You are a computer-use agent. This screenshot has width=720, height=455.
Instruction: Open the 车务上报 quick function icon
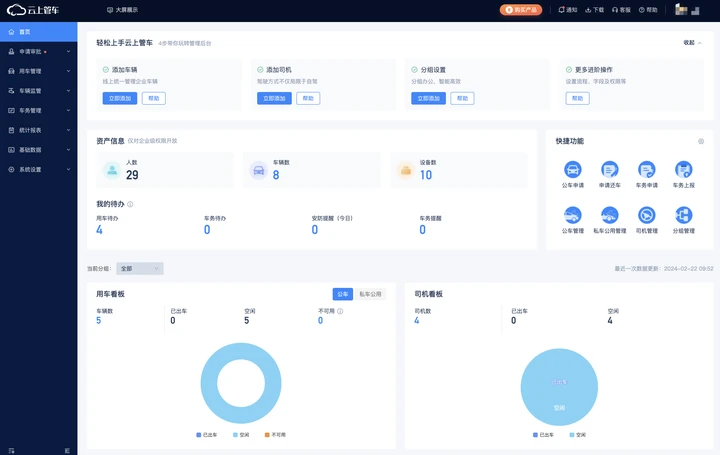[684, 170]
